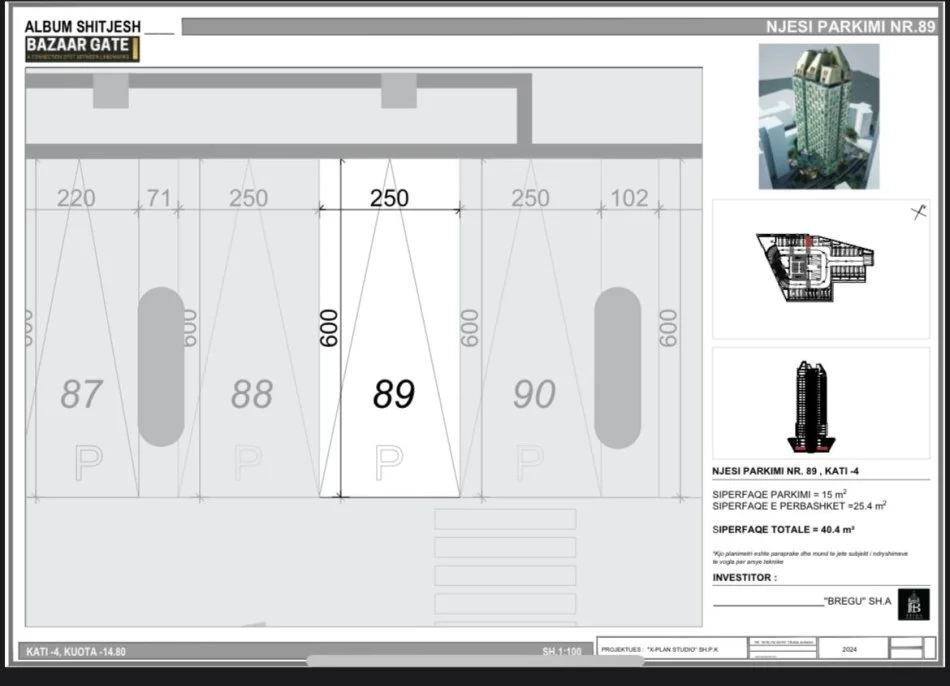This screenshot has height=686, width=950.
Task: Select parking space number 88
Action: (251, 394)
